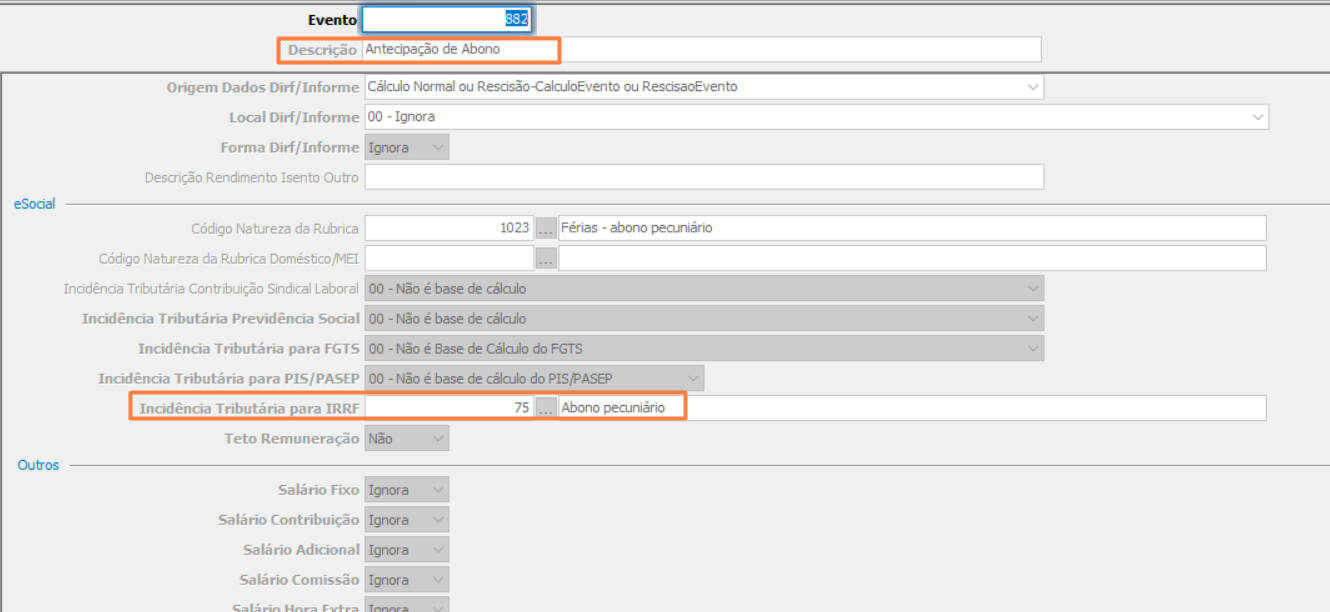Expand Incidência Tributária Previdência Social dropdown
Screen dimensions: 1330x612
pos(1033,319)
